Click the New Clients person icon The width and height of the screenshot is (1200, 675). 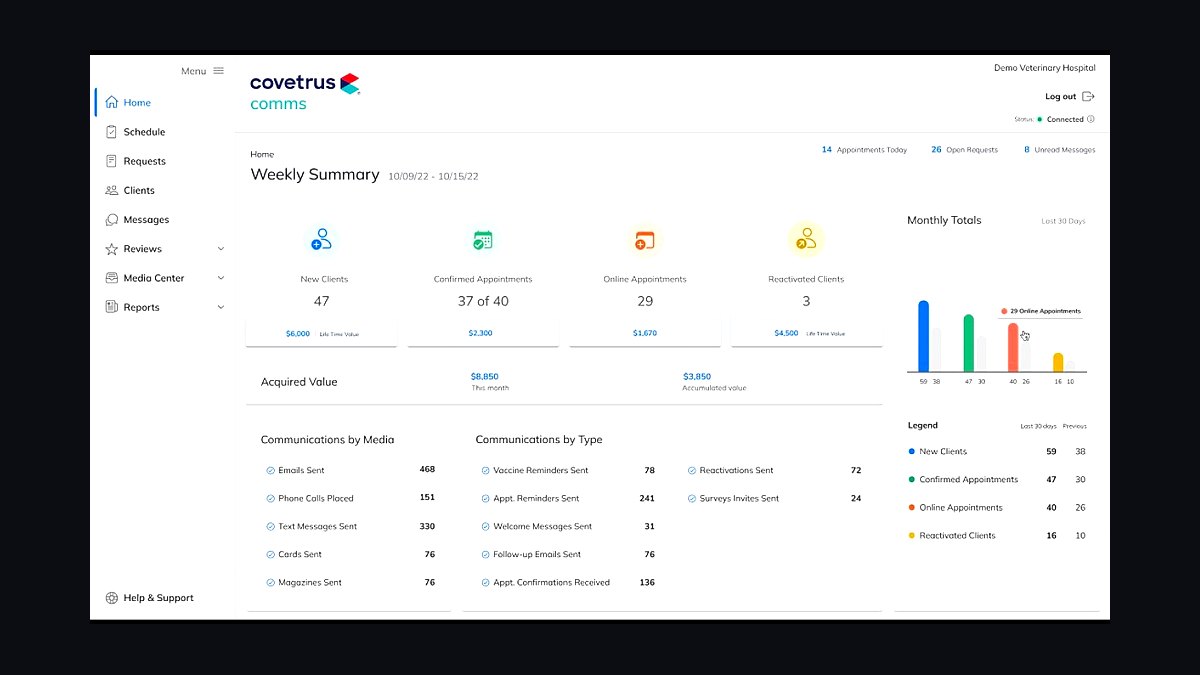[321, 240]
